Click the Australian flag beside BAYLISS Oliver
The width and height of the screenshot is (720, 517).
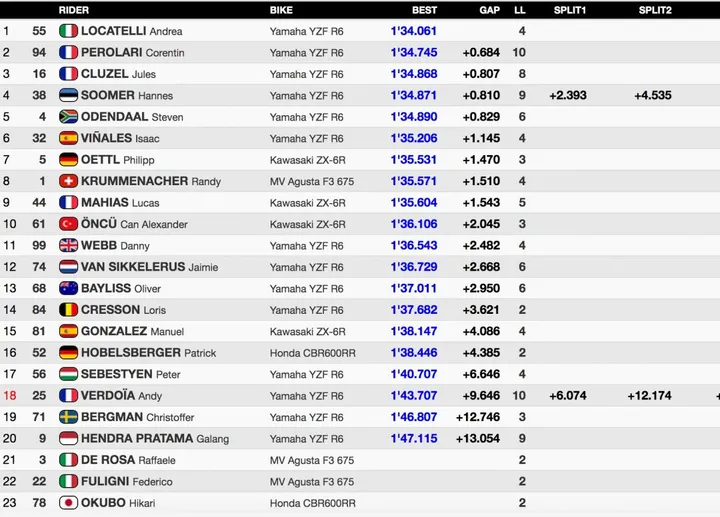tap(68, 288)
